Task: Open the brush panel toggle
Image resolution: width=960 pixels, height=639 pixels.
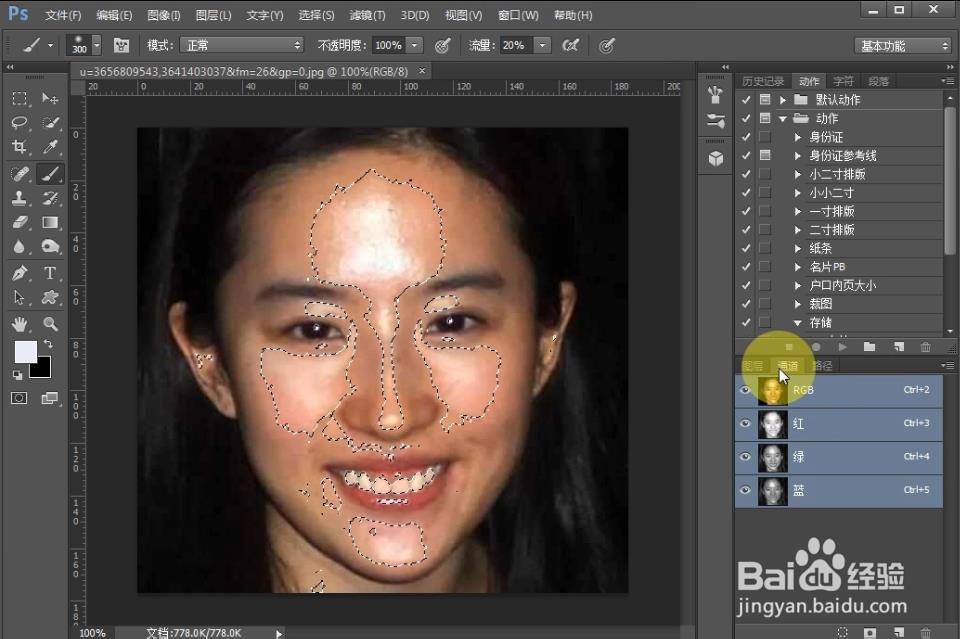Action: (121, 45)
